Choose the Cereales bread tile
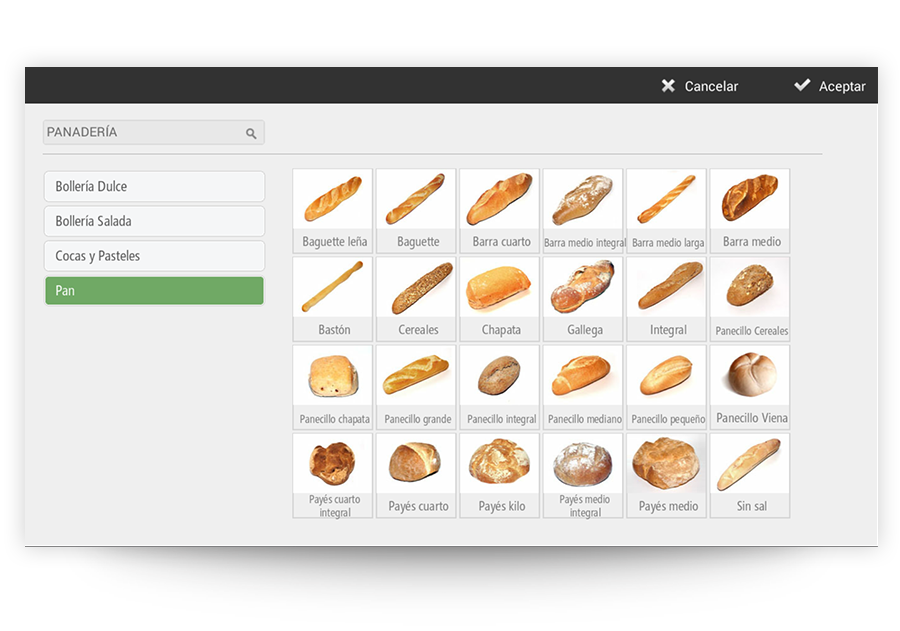 click(416, 299)
